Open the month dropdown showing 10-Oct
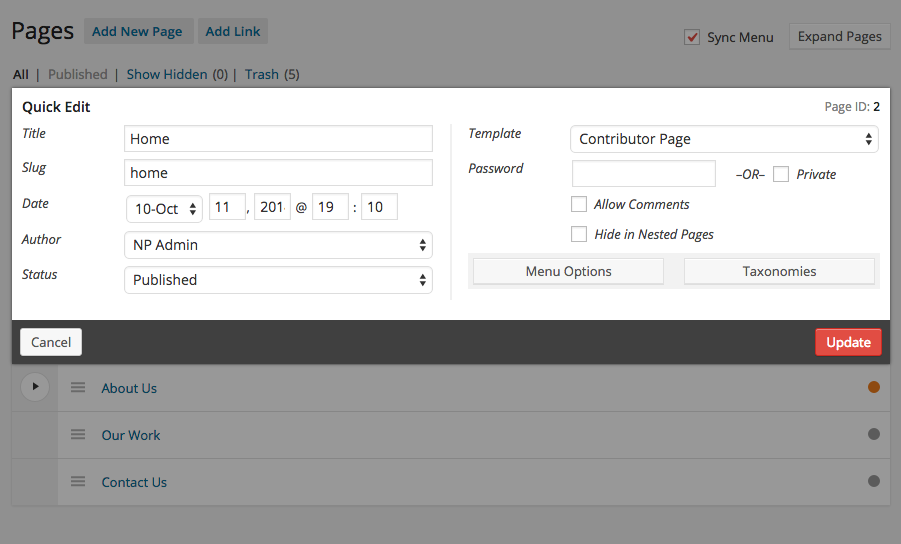The height and width of the screenshot is (544, 901). (164, 209)
